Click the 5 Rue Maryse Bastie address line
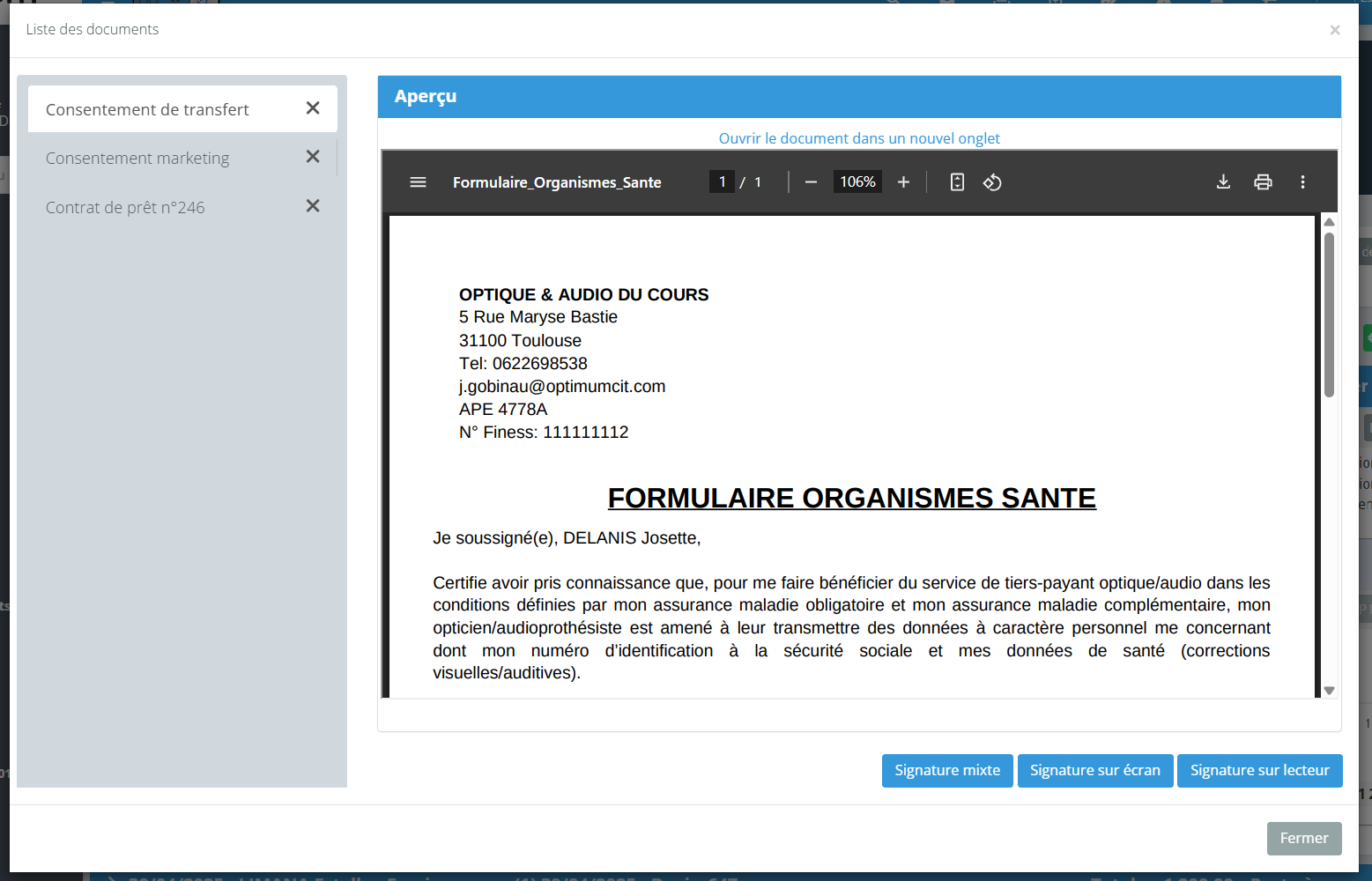 538,317
